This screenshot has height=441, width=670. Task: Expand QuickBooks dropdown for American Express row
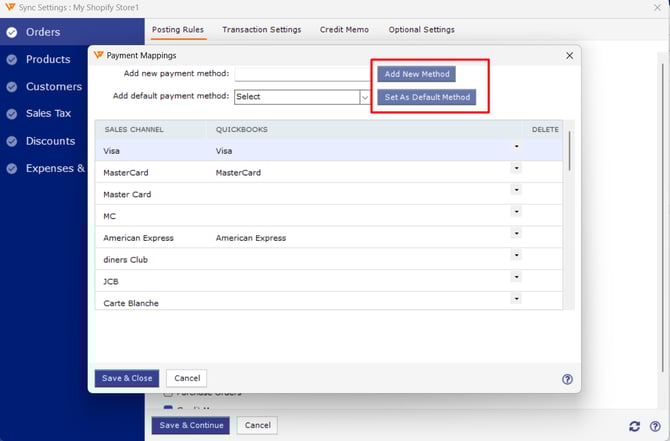tap(517, 233)
